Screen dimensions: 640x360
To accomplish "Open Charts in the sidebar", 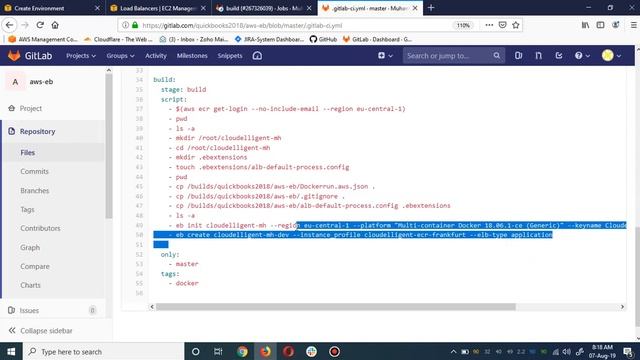I will (31, 285).
